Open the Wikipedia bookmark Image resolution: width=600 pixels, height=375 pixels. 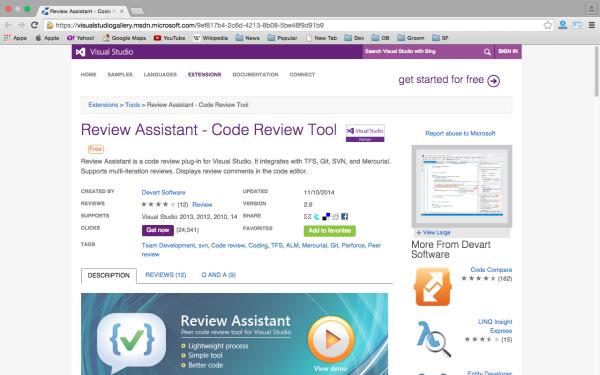click(x=210, y=38)
